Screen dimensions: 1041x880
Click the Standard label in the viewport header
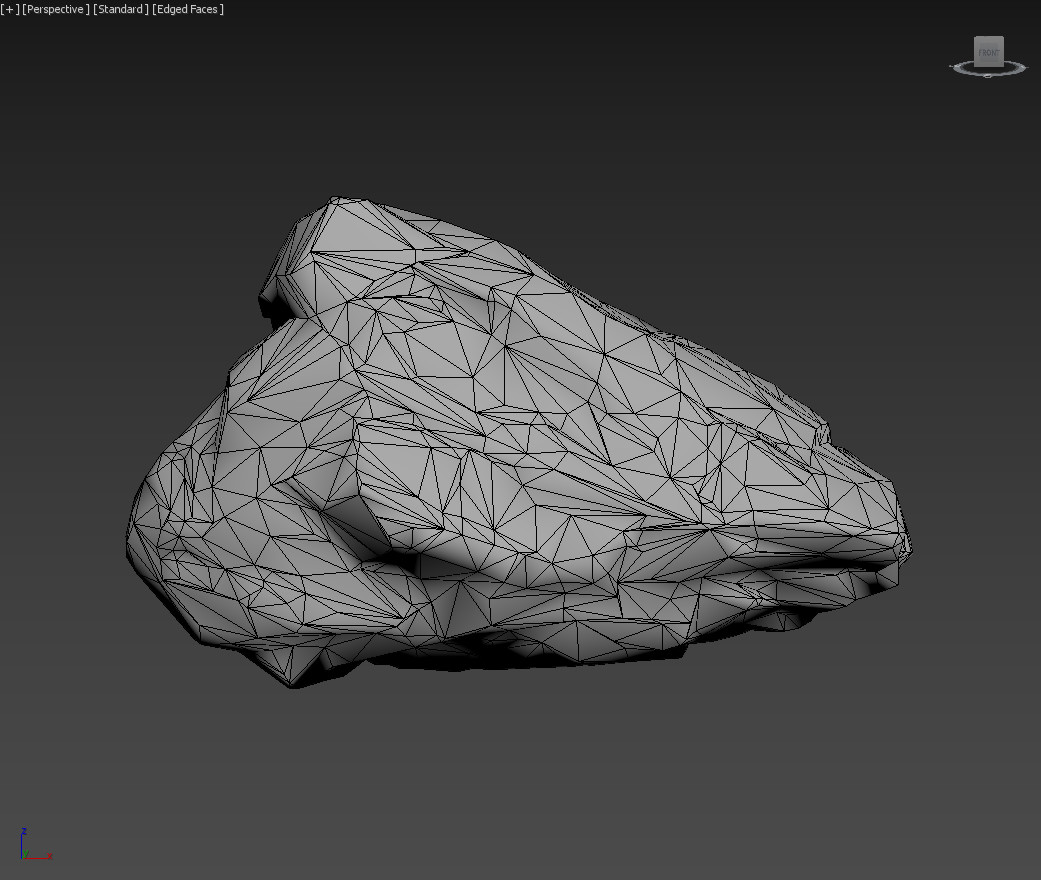[120, 9]
